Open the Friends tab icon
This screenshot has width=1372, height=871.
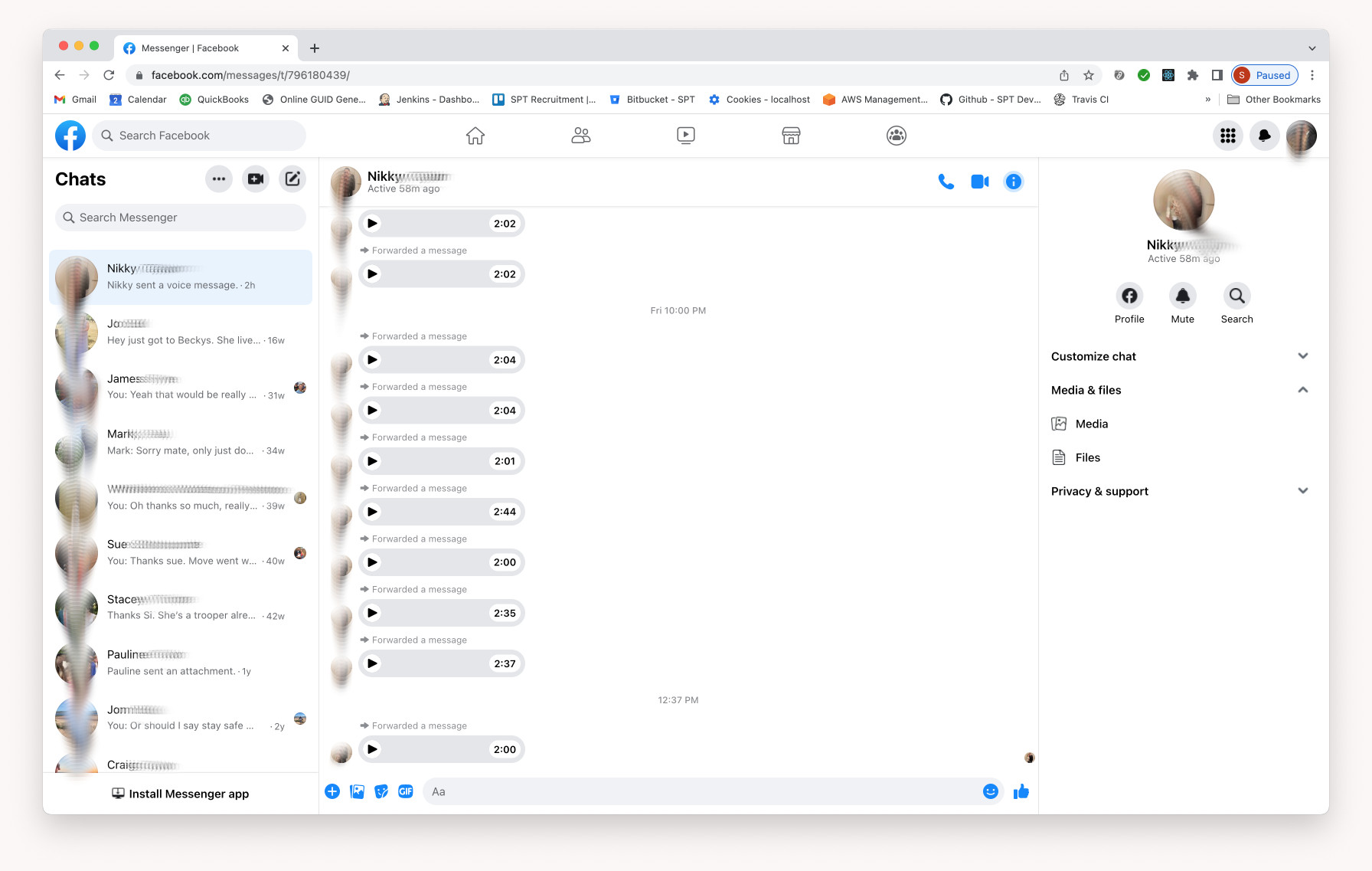click(581, 136)
